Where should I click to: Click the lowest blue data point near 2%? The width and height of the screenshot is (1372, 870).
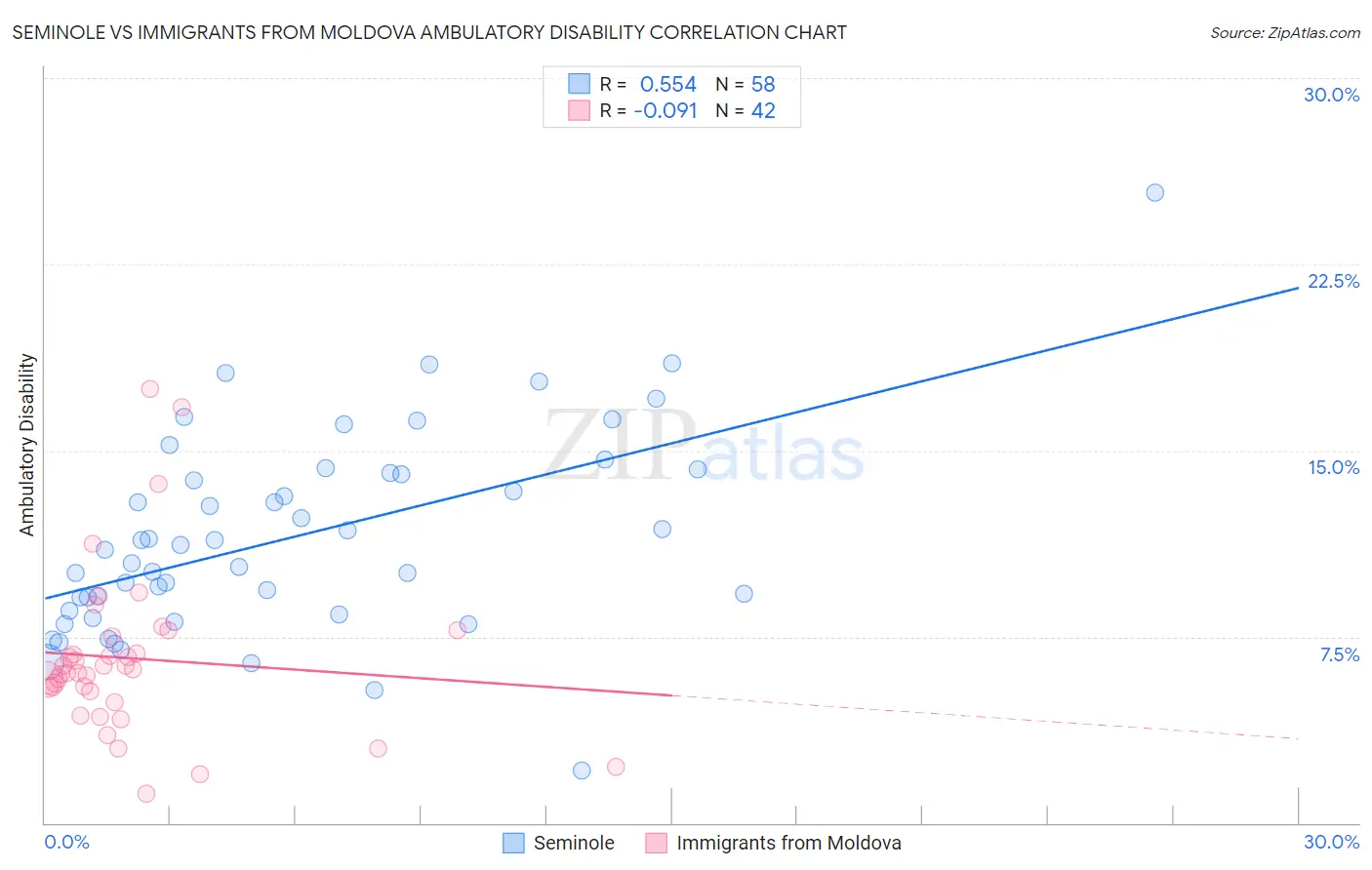(x=582, y=771)
